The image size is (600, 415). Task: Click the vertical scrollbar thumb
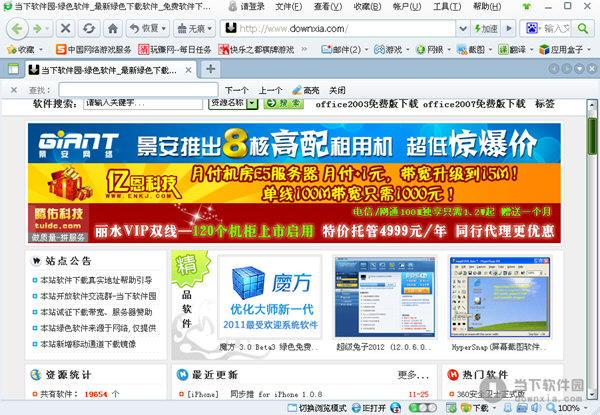[x=592, y=137]
